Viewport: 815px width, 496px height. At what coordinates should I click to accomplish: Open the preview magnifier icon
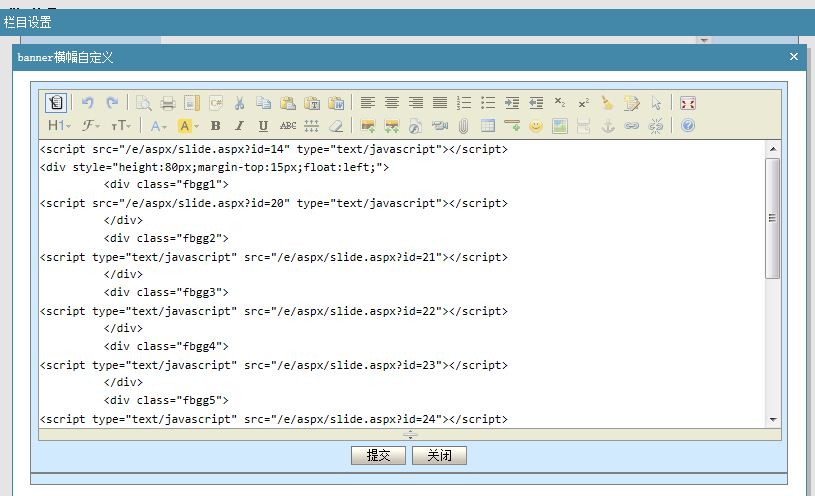coord(143,103)
